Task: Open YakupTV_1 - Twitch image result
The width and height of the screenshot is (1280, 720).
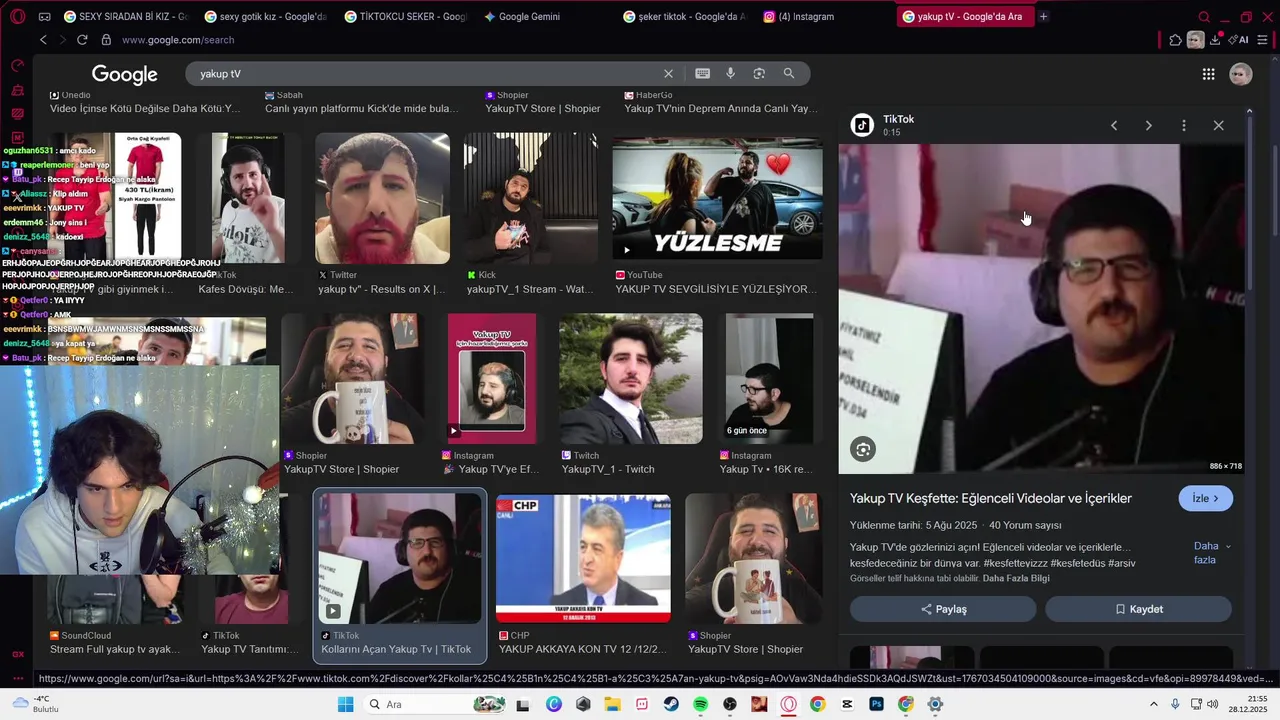Action: (x=631, y=379)
